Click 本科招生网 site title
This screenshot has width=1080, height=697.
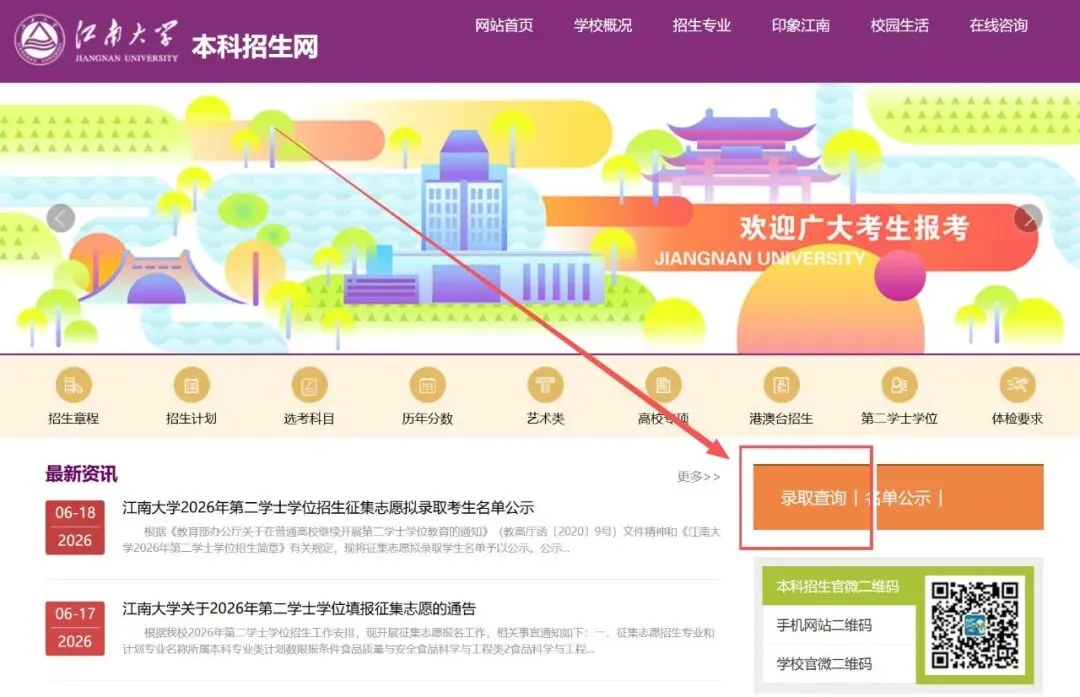255,47
